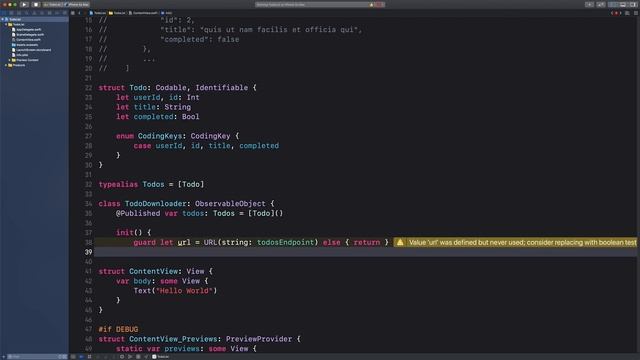Click line number 22 in the gutter
This screenshot has height=360, width=640.
(x=89, y=88)
